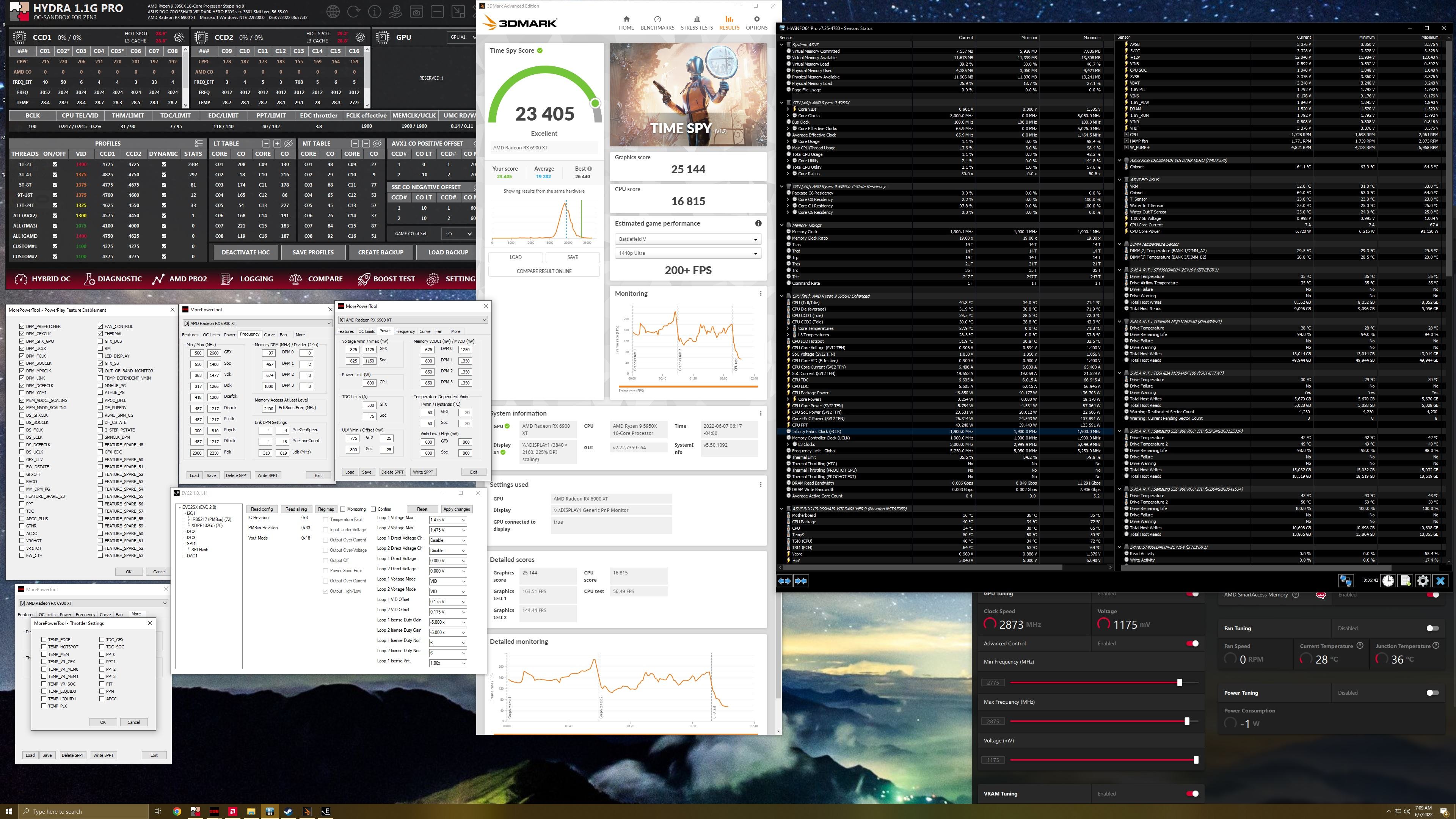Open Steam from the Windows taskbar
This screenshot has height=819, width=1456.
288,812
